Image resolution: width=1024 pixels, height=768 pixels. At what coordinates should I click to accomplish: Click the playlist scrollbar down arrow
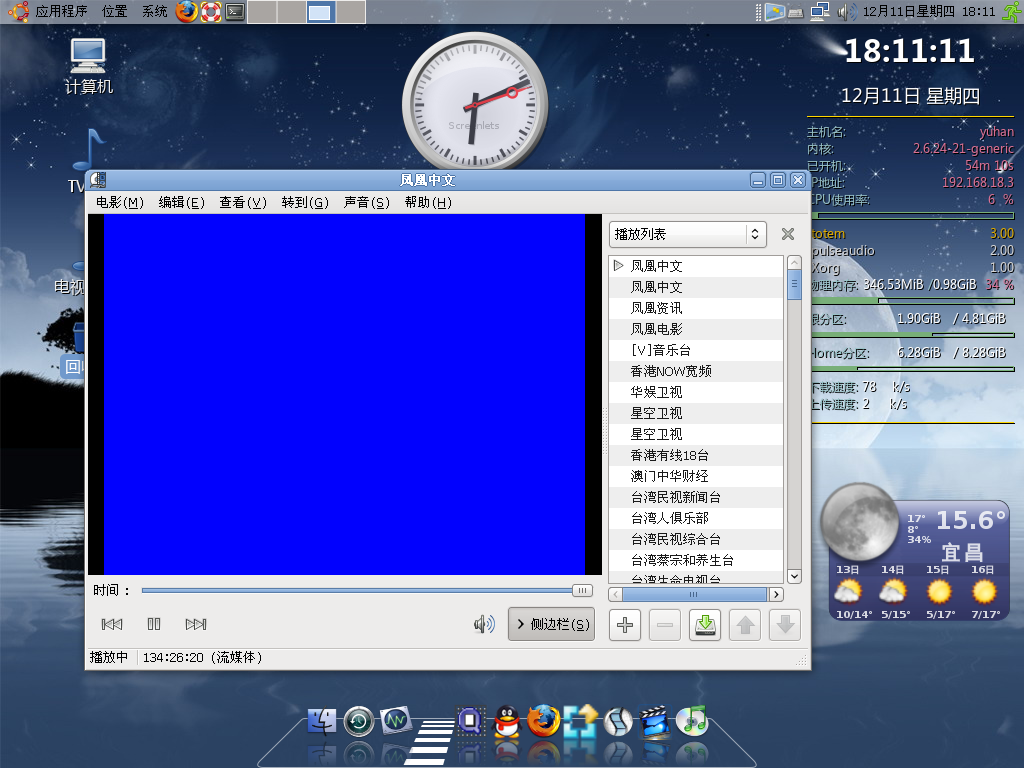pyautogui.click(x=794, y=576)
